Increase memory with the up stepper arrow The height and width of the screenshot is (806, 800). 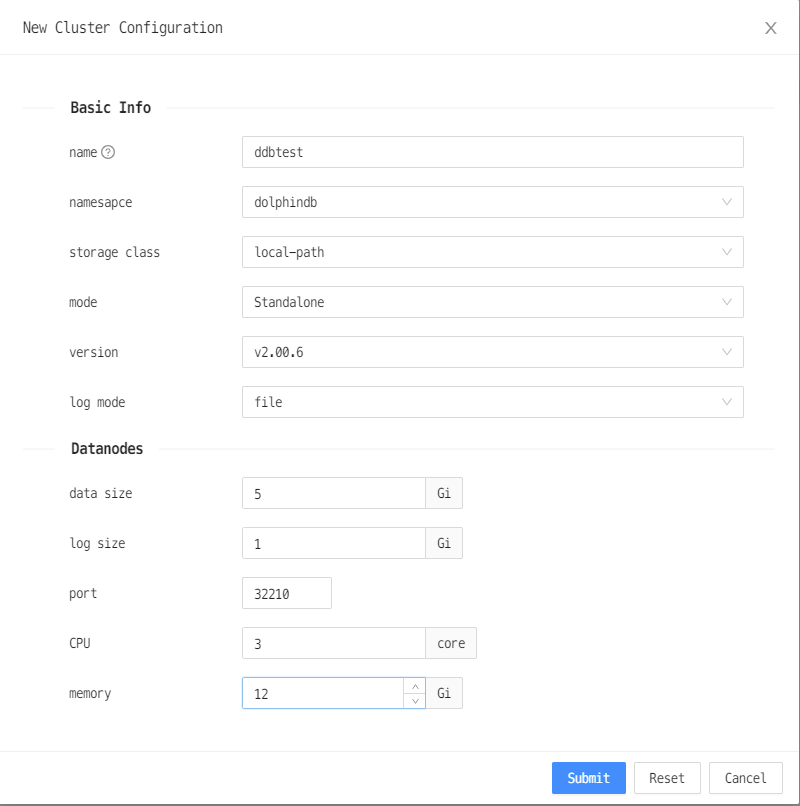pyautogui.click(x=416, y=687)
